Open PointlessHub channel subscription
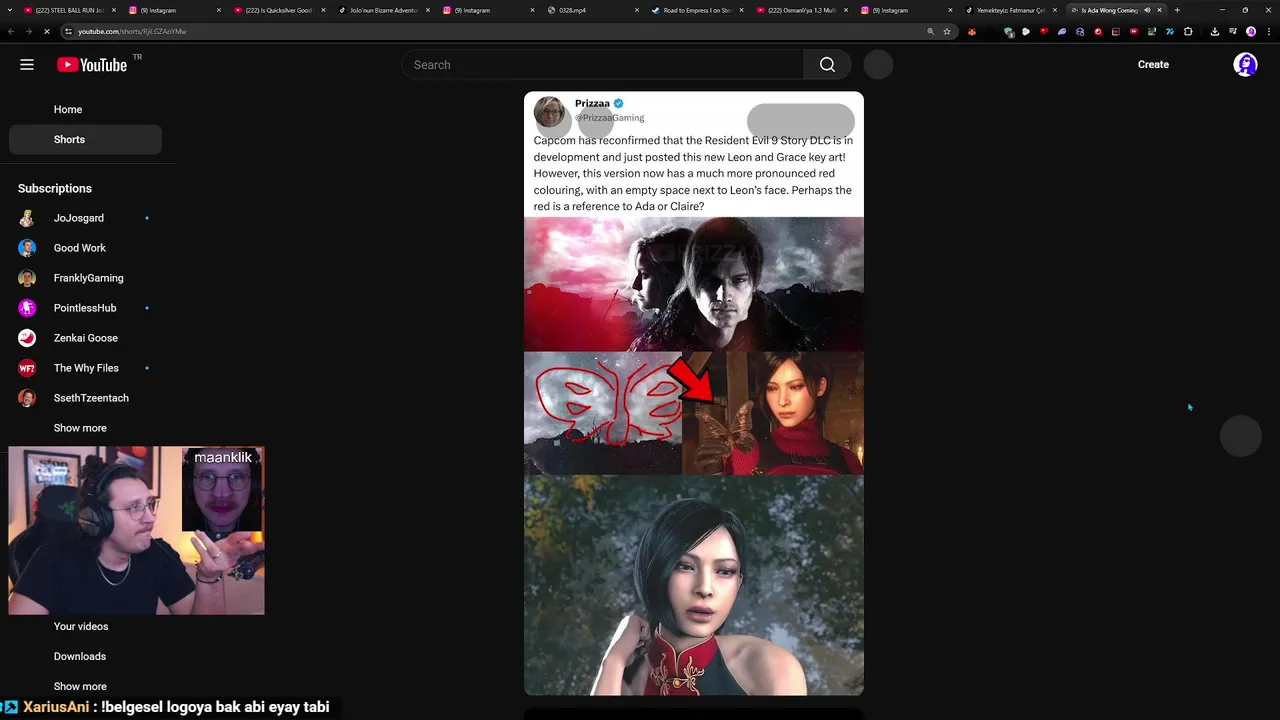 (x=85, y=308)
